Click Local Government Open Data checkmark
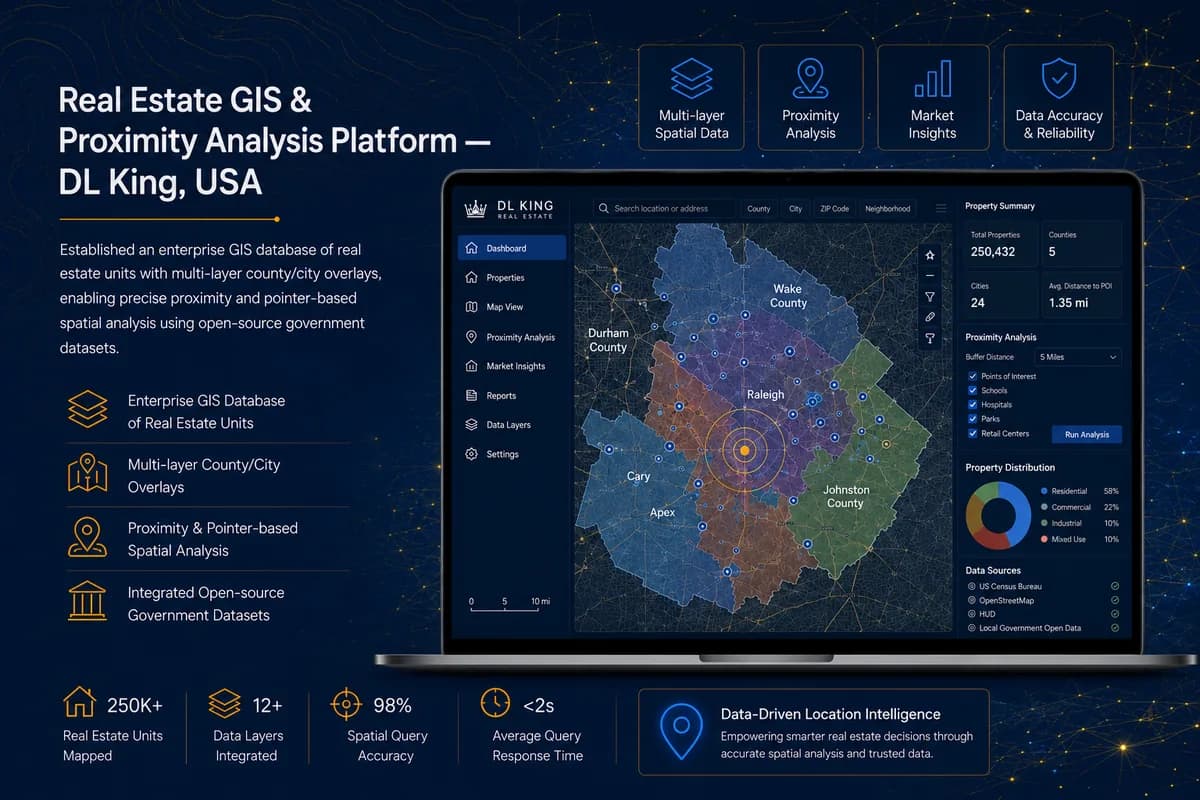The width and height of the screenshot is (1200, 800). pyautogui.click(x=1115, y=628)
